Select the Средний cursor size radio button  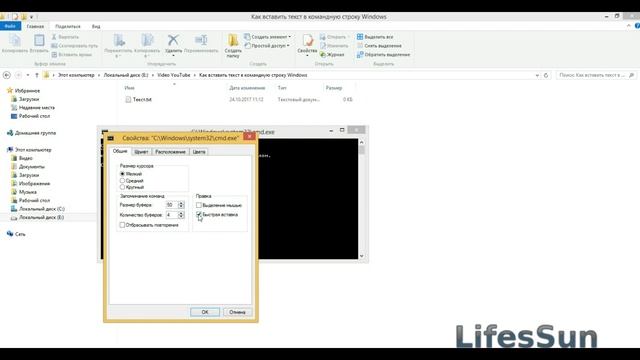(122, 180)
